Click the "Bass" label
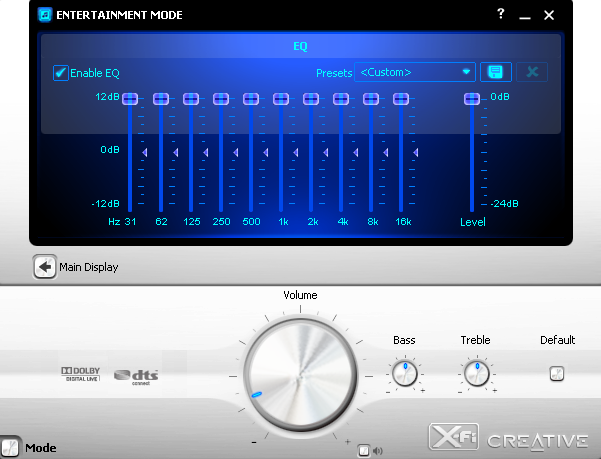Screen dimensions: 601x459 (404, 340)
